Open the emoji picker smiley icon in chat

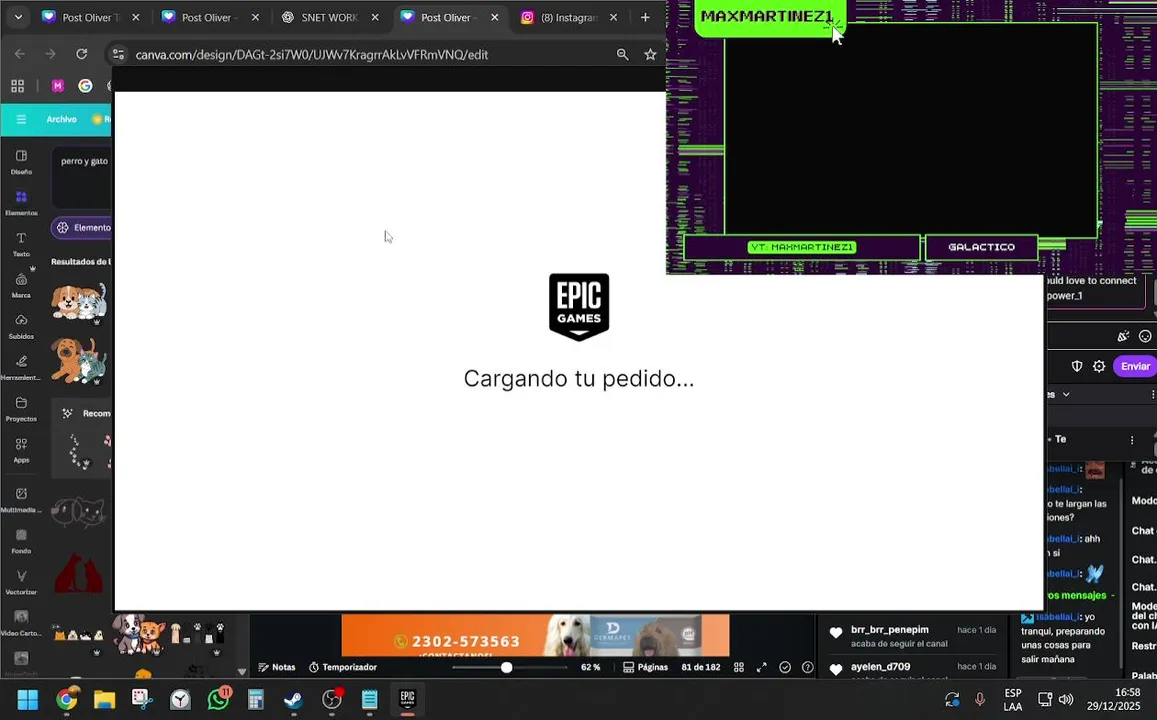point(1144,336)
